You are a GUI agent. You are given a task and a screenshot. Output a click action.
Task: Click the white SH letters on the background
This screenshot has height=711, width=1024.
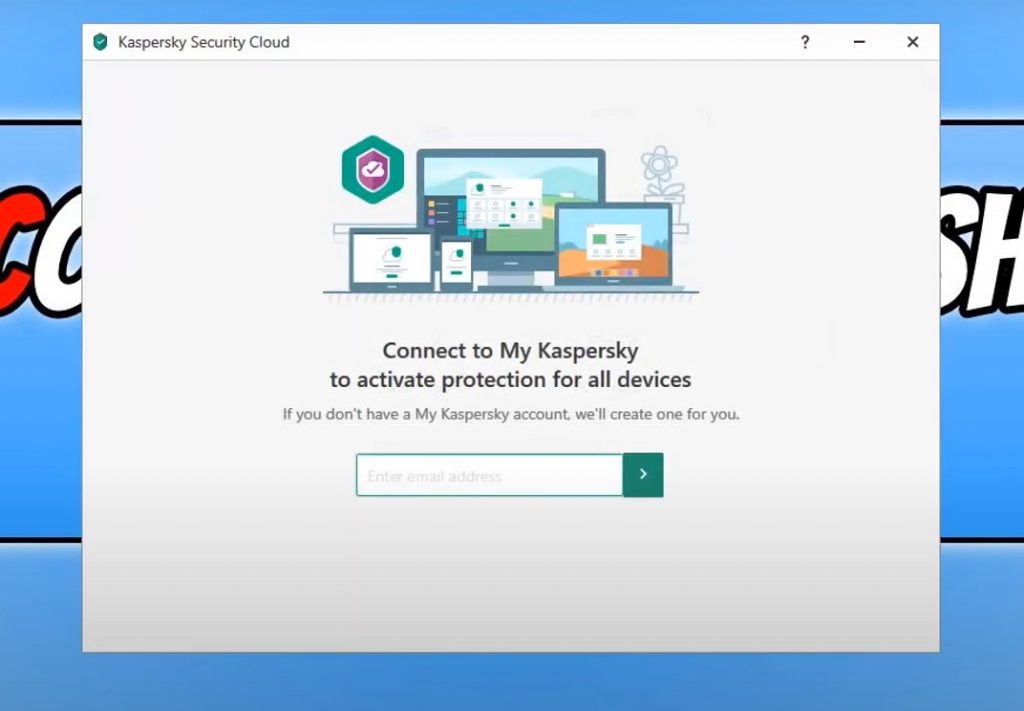(982, 251)
